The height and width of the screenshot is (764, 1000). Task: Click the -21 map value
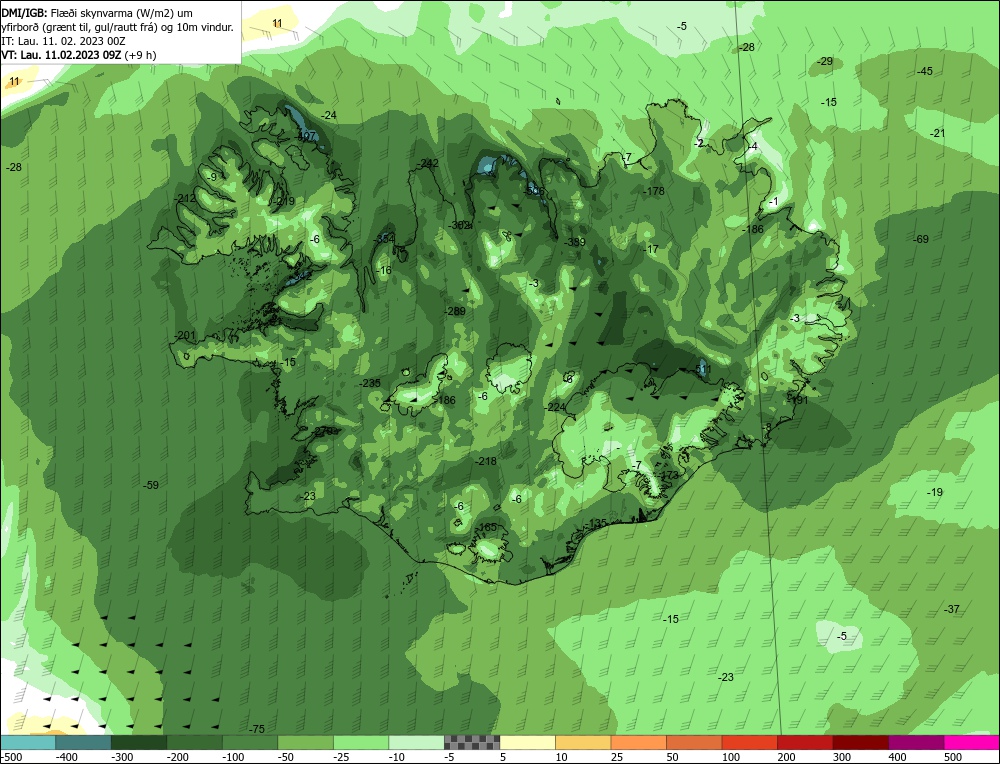[938, 133]
